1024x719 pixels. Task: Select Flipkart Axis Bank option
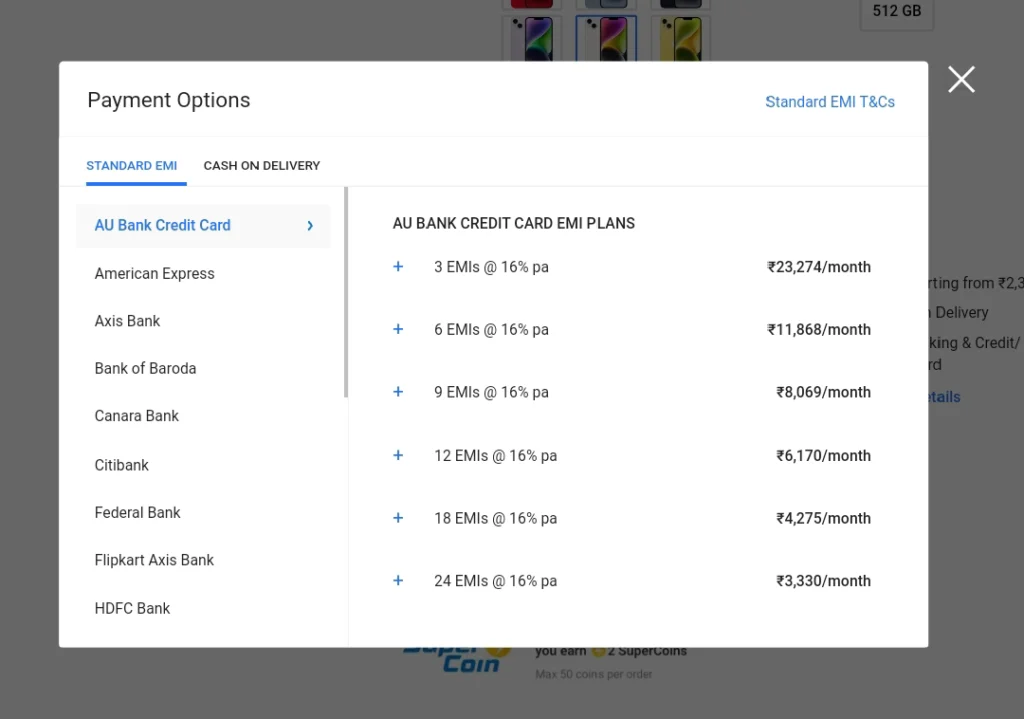click(154, 560)
